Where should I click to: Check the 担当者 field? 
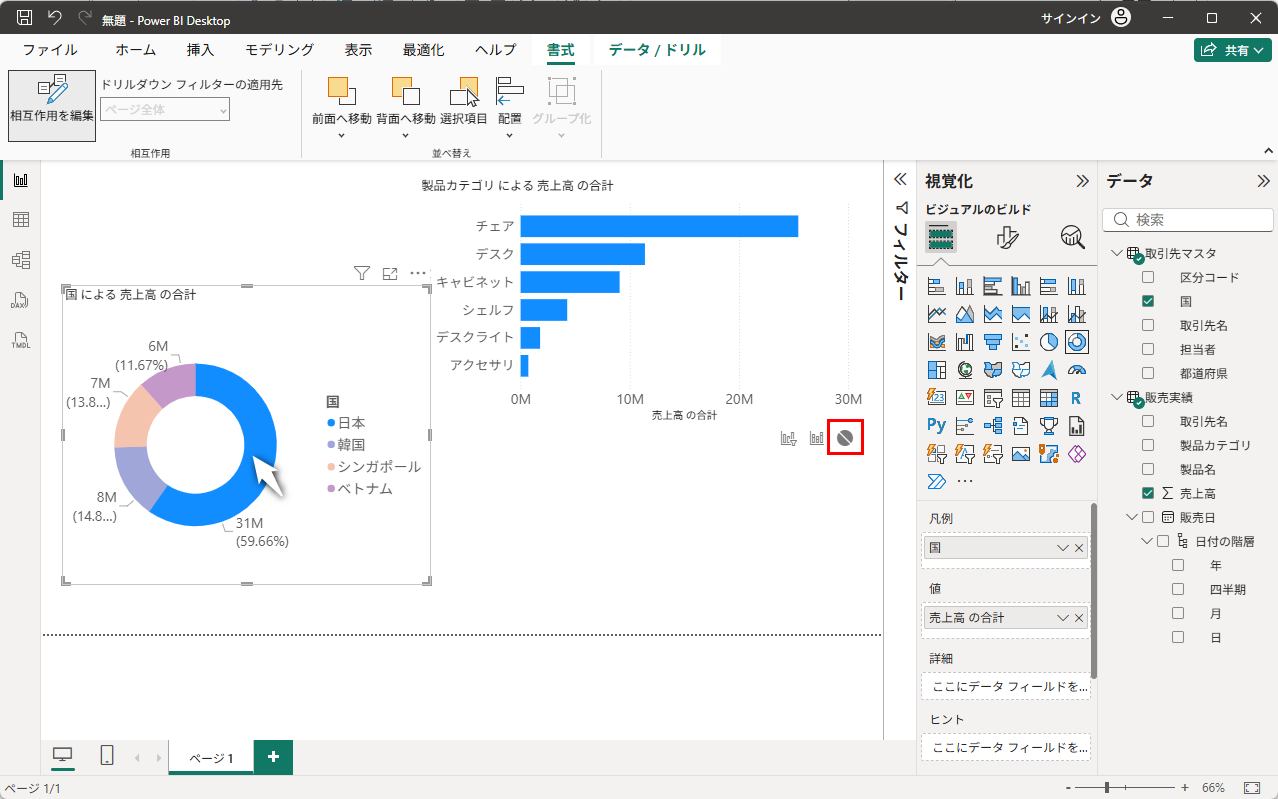tap(1148, 349)
